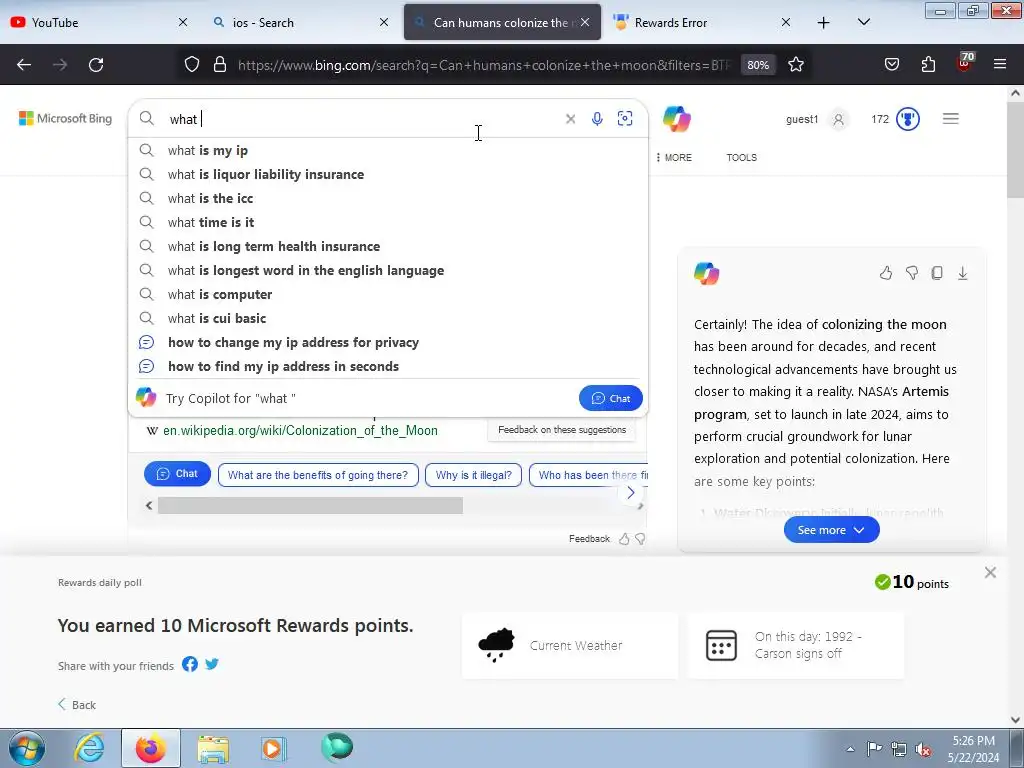Thumbs up the search result feedback

(x=624, y=539)
